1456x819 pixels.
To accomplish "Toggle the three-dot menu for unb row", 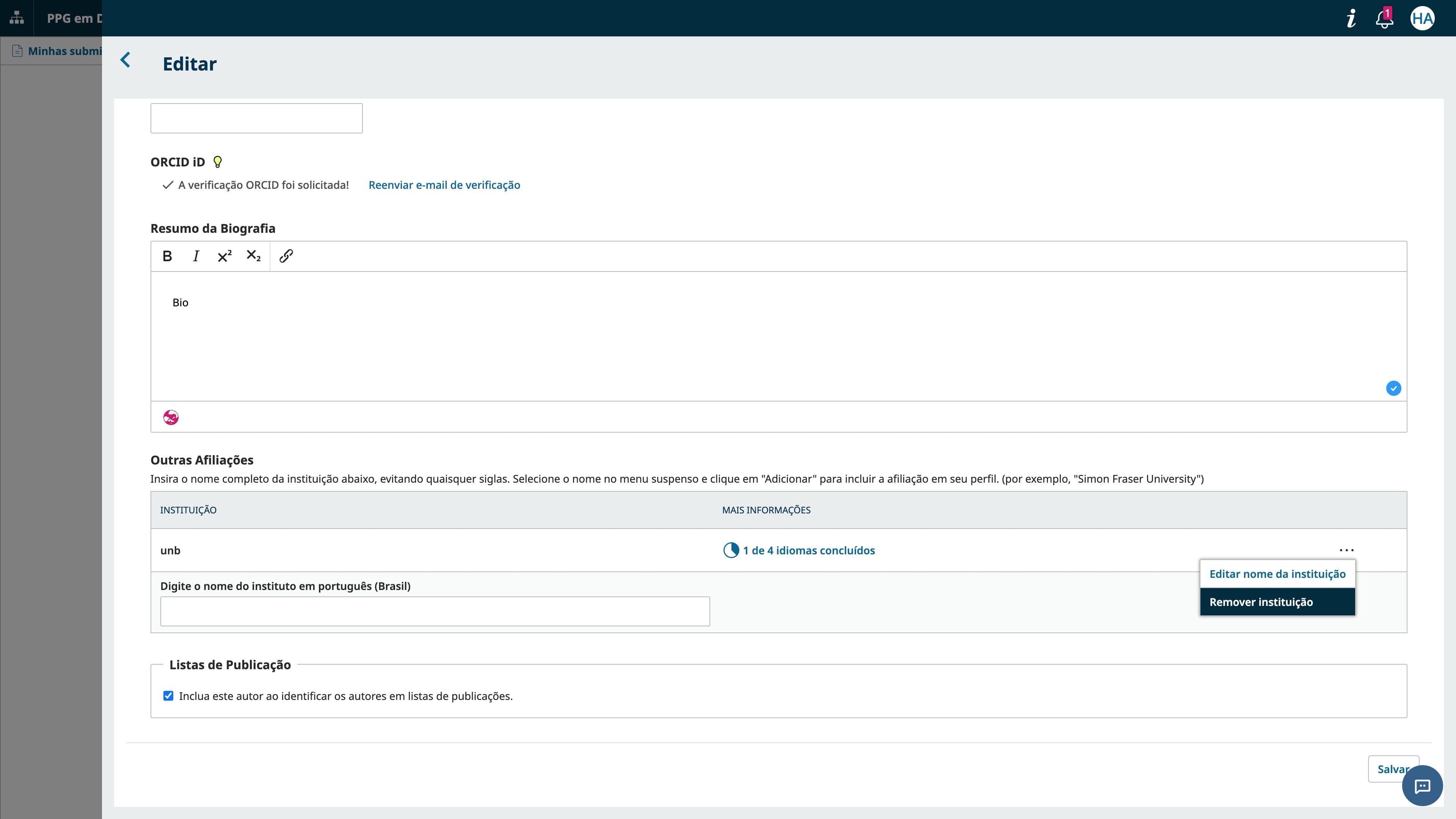I will (x=1346, y=550).
